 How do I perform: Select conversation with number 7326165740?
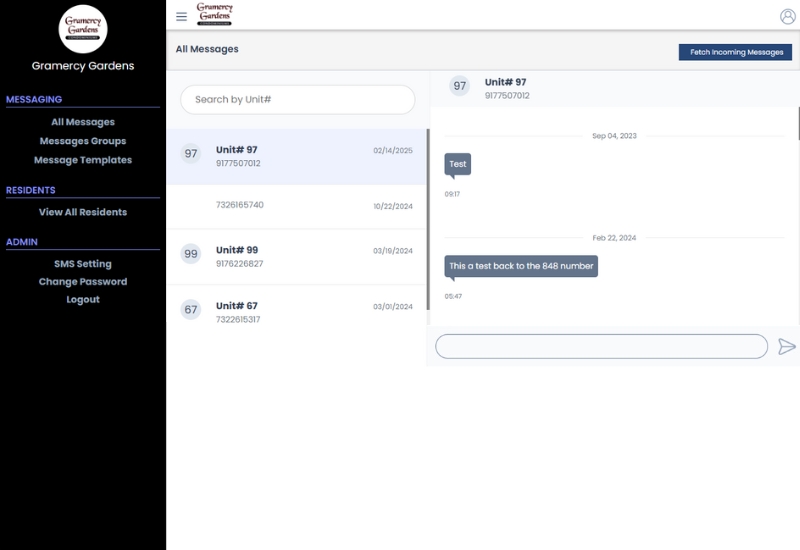(x=296, y=205)
